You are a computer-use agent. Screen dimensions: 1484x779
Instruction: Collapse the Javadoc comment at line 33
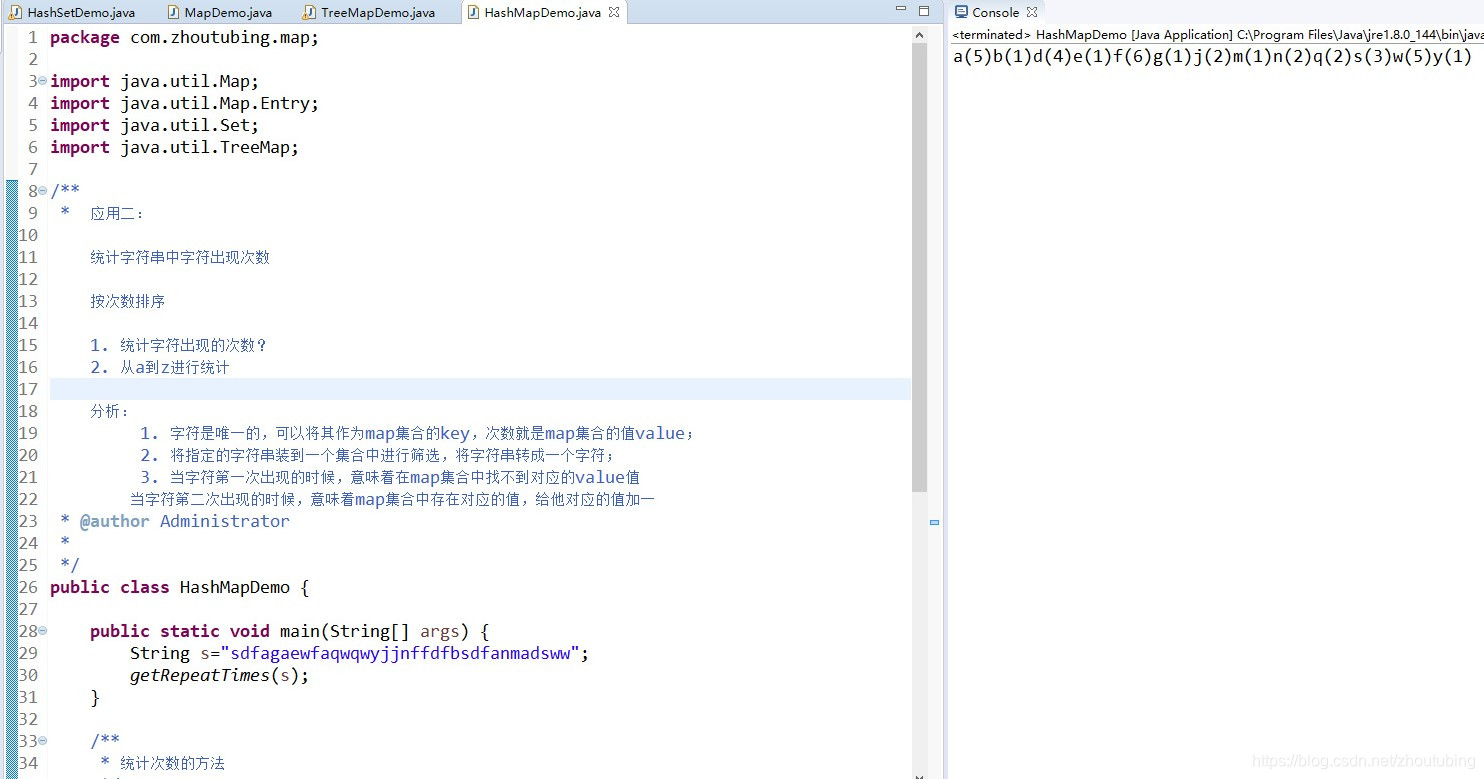42,741
